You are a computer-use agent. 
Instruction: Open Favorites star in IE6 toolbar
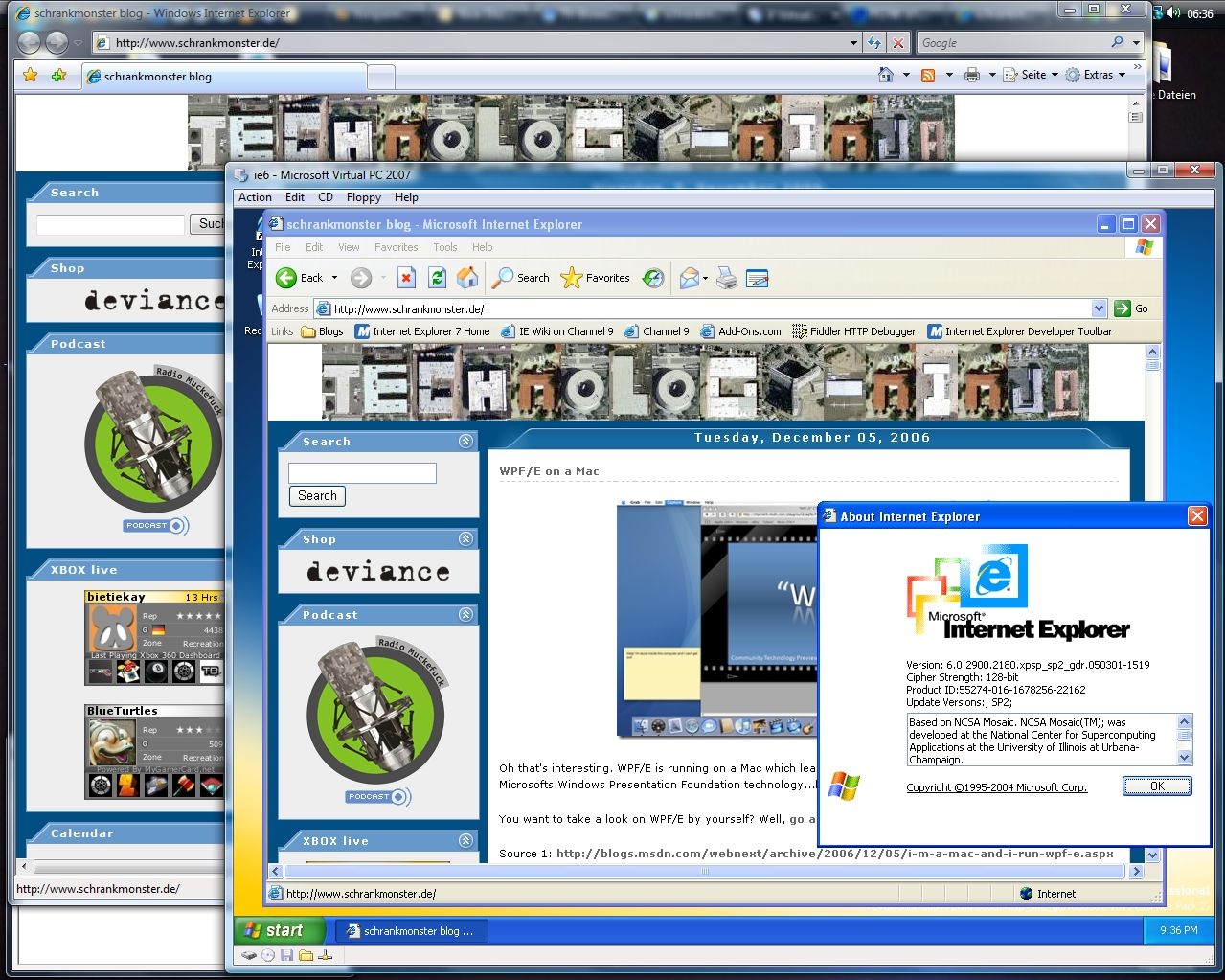point(595,278)
